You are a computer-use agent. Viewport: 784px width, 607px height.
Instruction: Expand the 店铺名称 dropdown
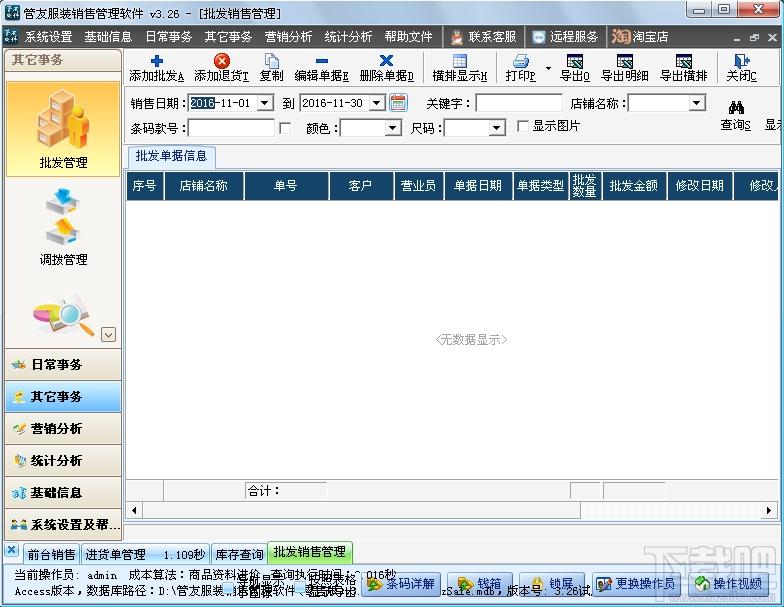coord(696,104)
